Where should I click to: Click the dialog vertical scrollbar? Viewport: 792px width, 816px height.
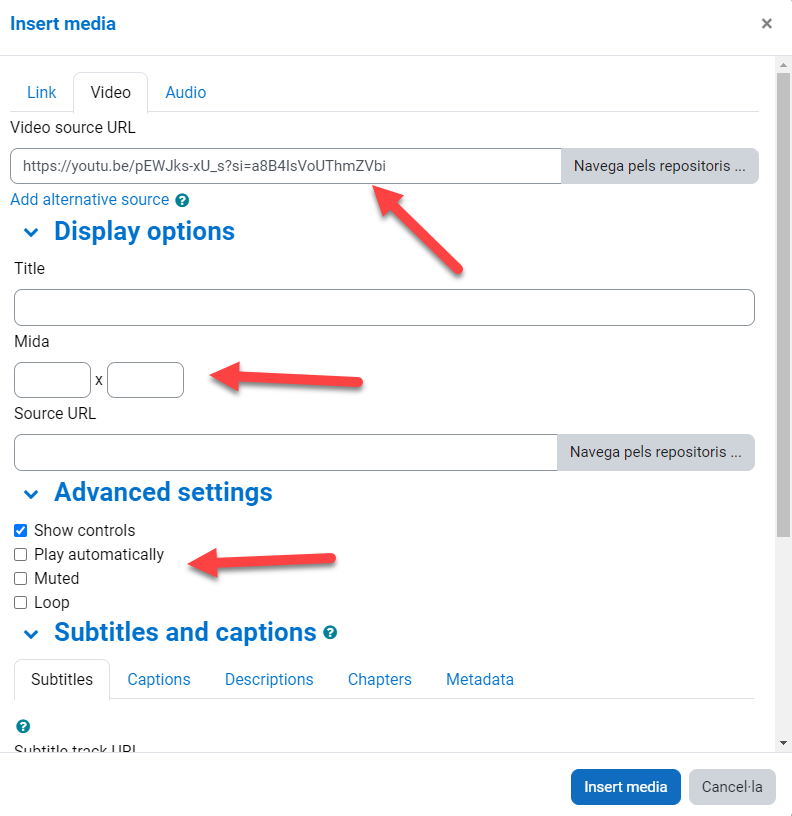783,300
